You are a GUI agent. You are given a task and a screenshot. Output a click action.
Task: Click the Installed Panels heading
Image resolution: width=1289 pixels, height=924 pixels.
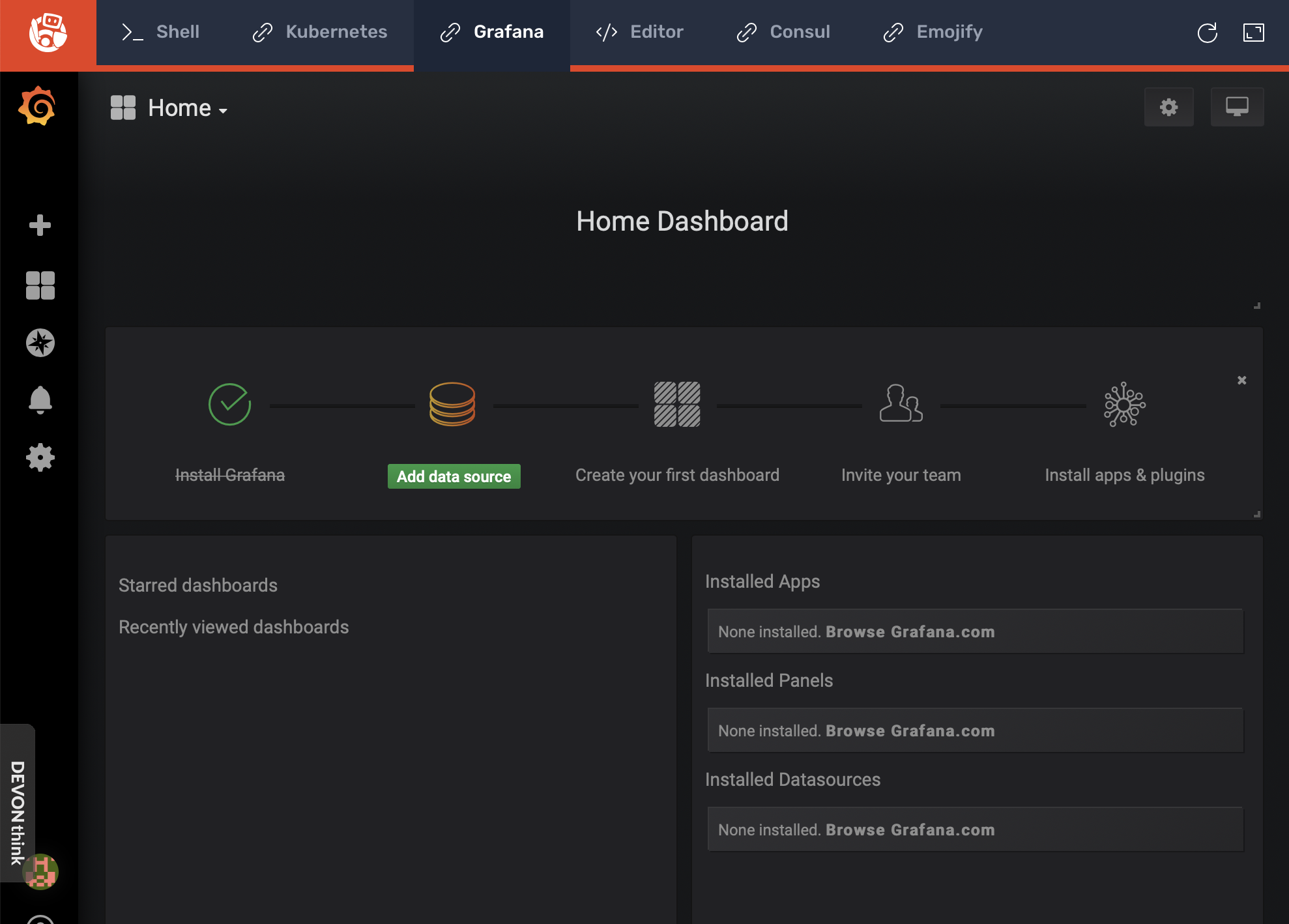coord(769,680)
